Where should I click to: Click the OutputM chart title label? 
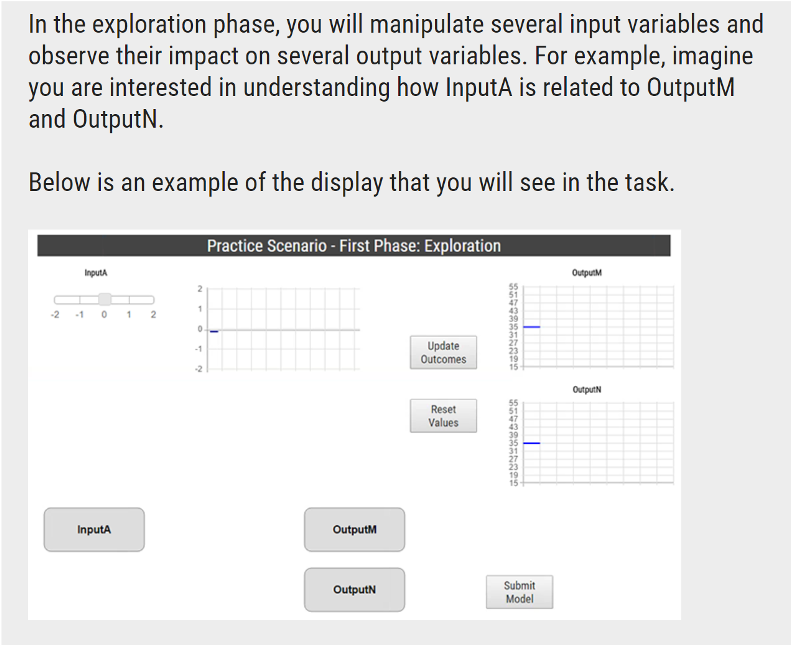(x=587, y=273)
